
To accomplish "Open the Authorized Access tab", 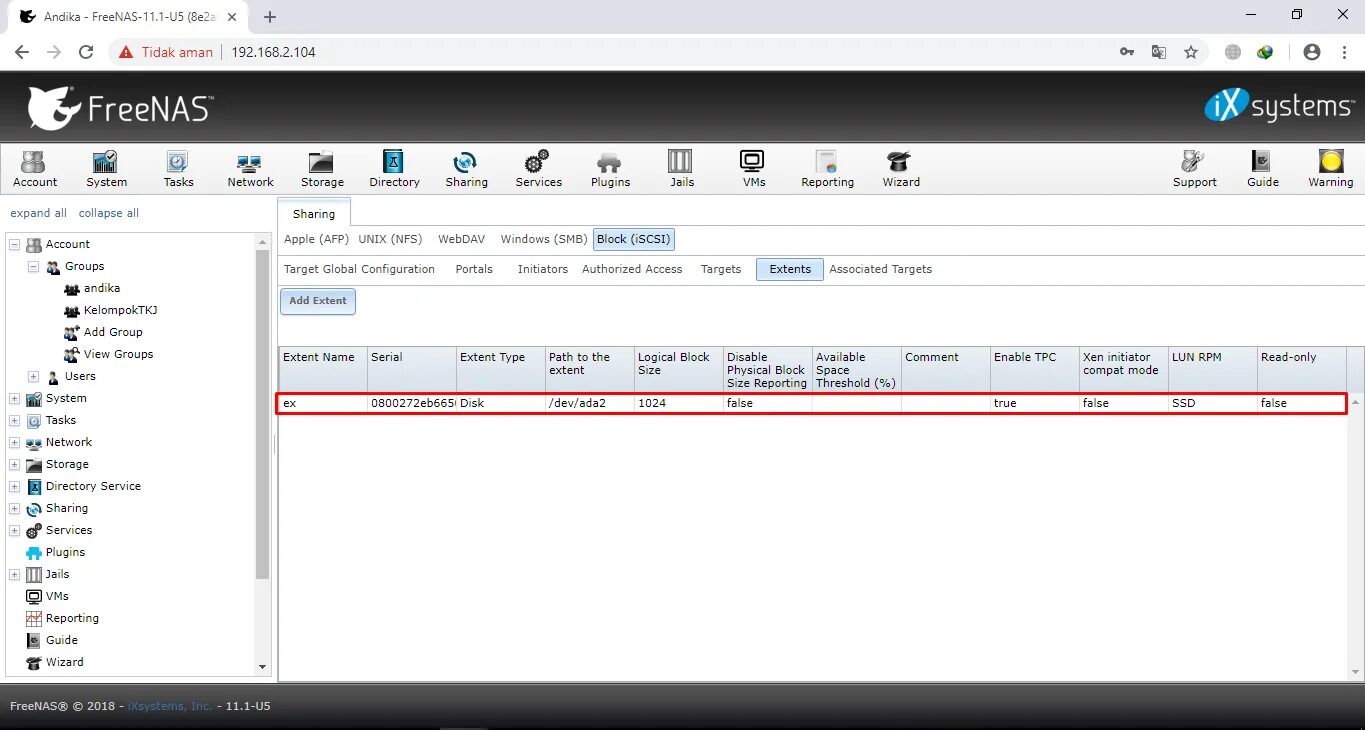I will pyautogui.click(x=632, y=269).
